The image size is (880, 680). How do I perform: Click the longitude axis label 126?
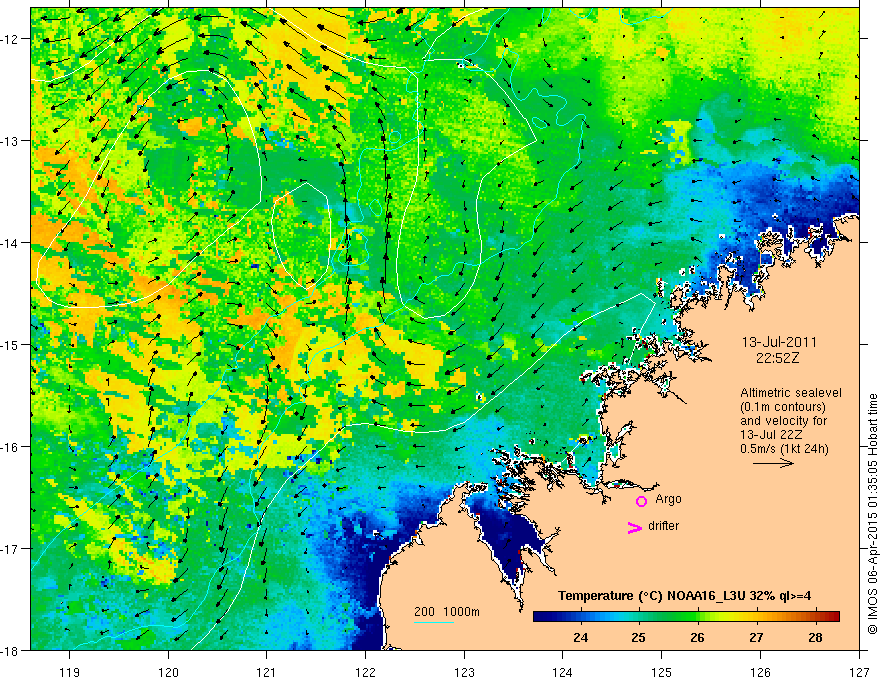coord(760,672)
